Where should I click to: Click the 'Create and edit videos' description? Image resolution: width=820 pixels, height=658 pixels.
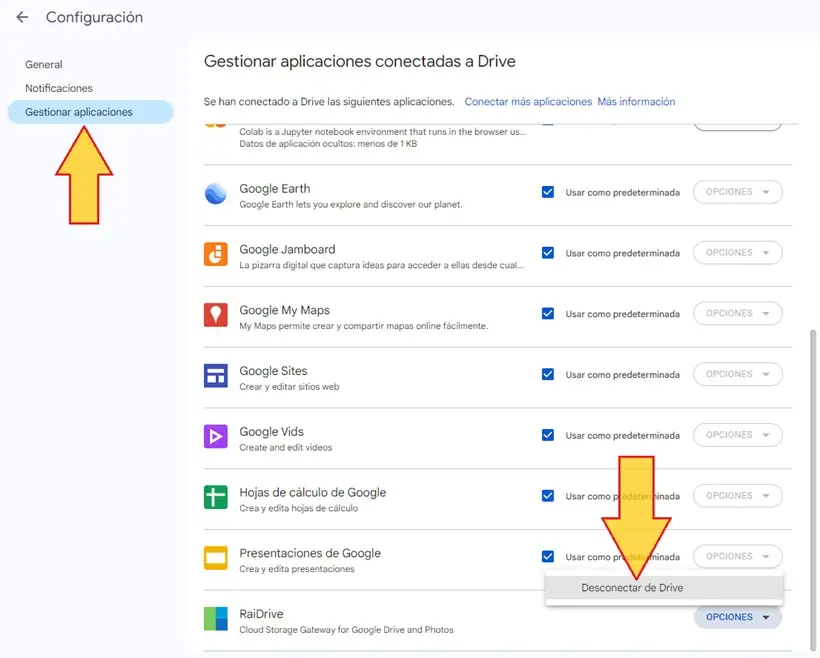(x=286, y=447)
